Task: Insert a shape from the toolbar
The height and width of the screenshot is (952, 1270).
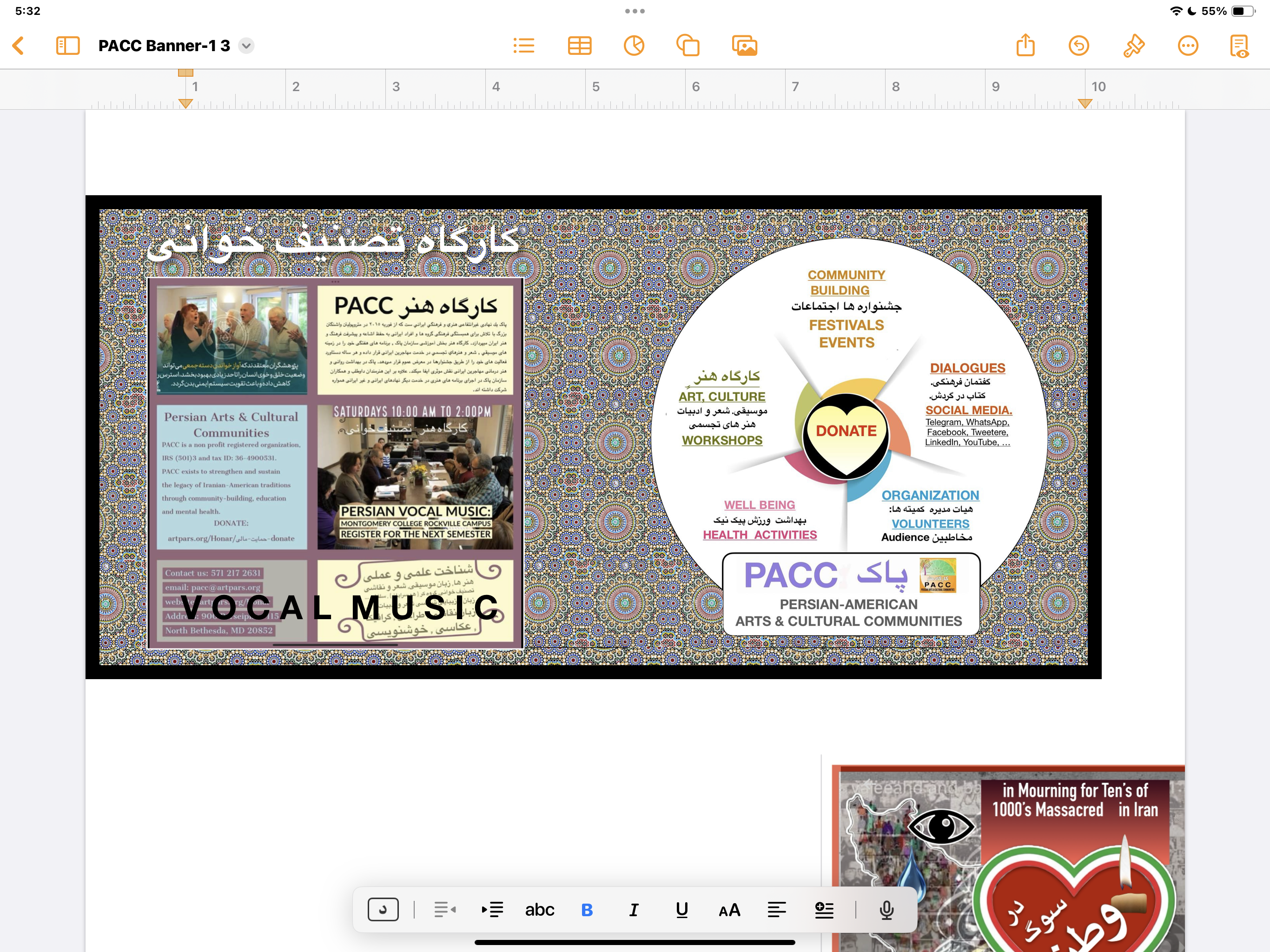Action: (688, 46)
